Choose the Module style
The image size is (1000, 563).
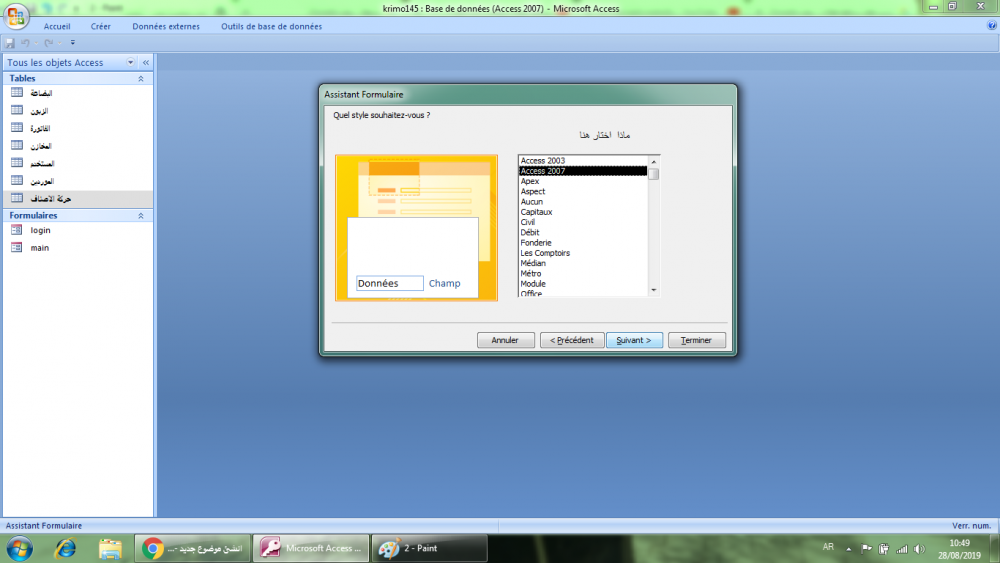click(x=583, y=284)
